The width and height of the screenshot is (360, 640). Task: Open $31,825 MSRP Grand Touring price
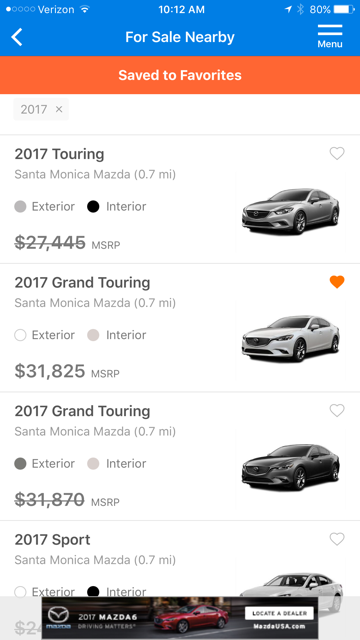click(x=67, y=371)
